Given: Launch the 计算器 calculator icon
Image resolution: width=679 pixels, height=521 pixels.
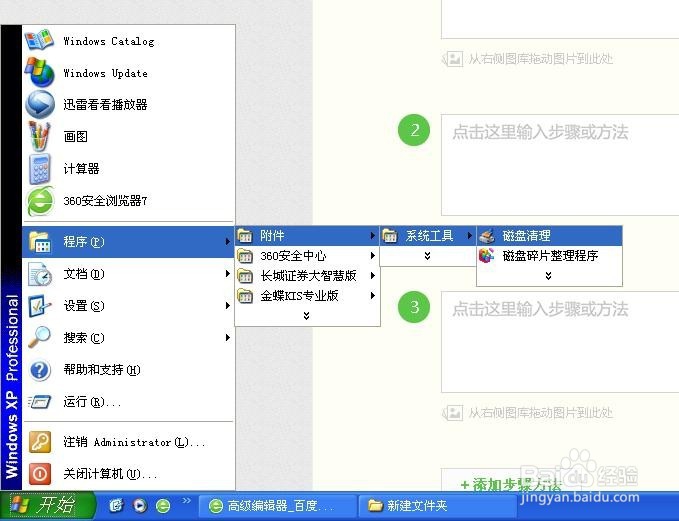Looking at the screenshot, I should pyautogui.click(x=39, y=168).
